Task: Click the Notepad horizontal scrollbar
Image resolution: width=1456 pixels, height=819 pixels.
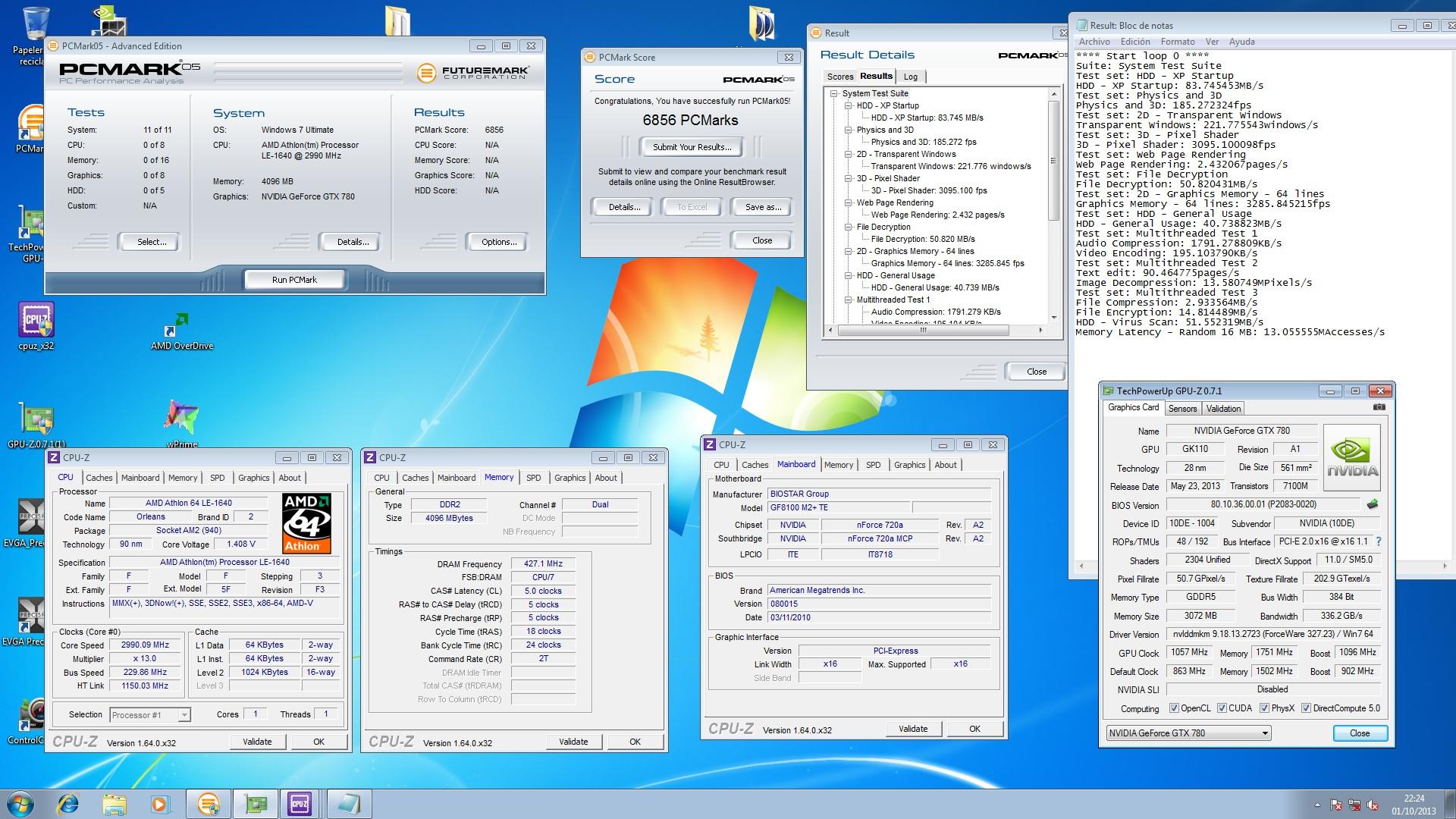Action: [1263, 566]
